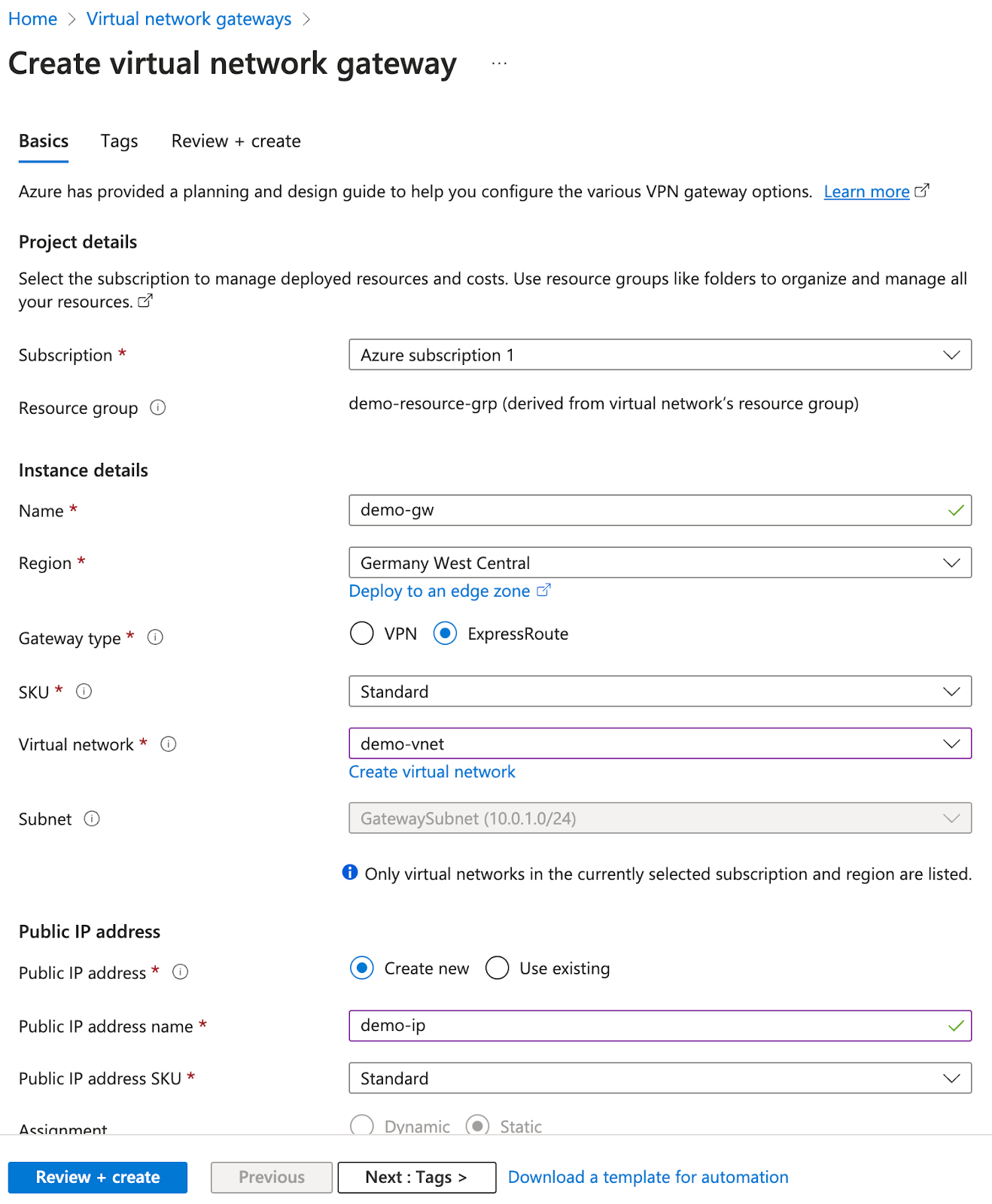992x1204 pixels.
Task: Click Download a template for automation
Action: [x=647, y=1176]
